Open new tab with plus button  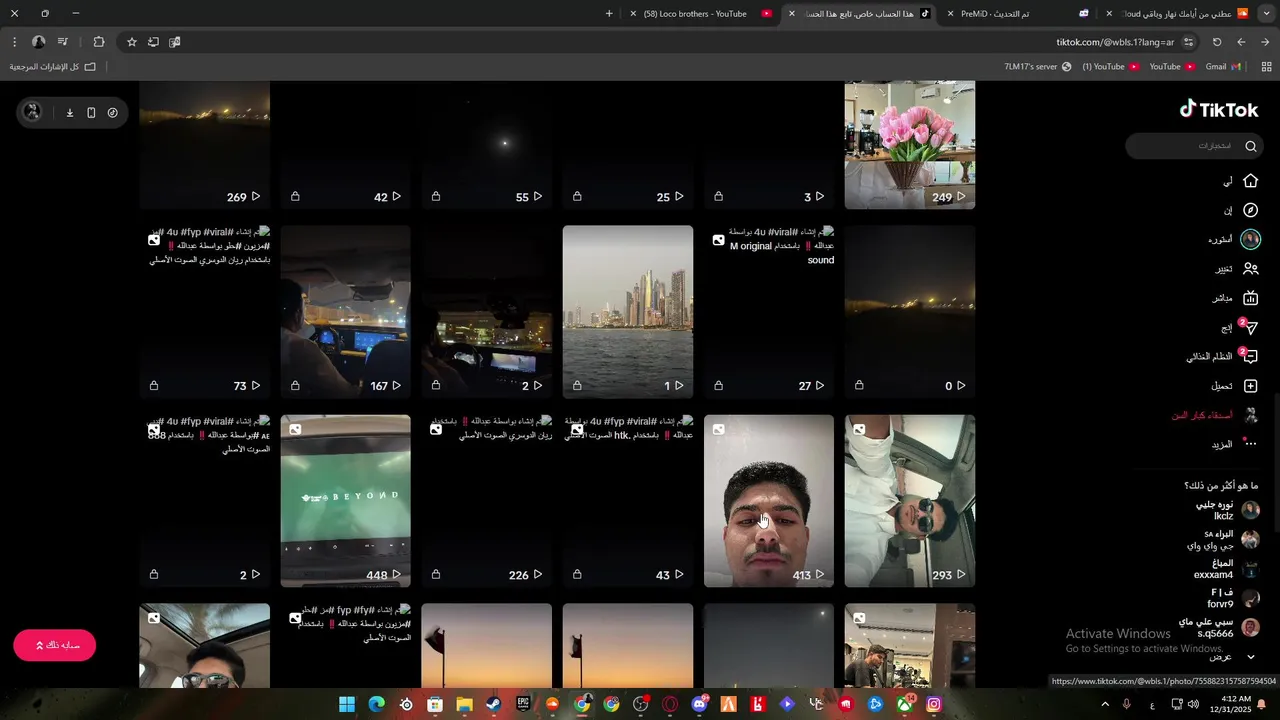[x=609, y=13]
